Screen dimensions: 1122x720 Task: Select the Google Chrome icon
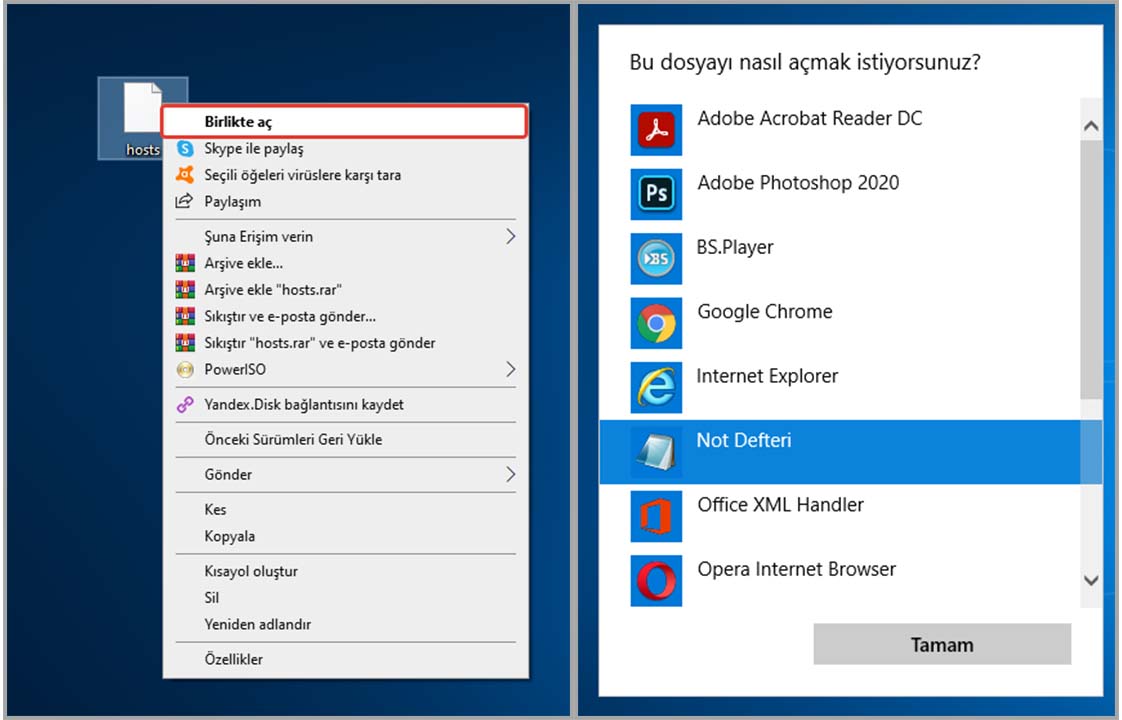pyautogui.click(x=656, y=323)
